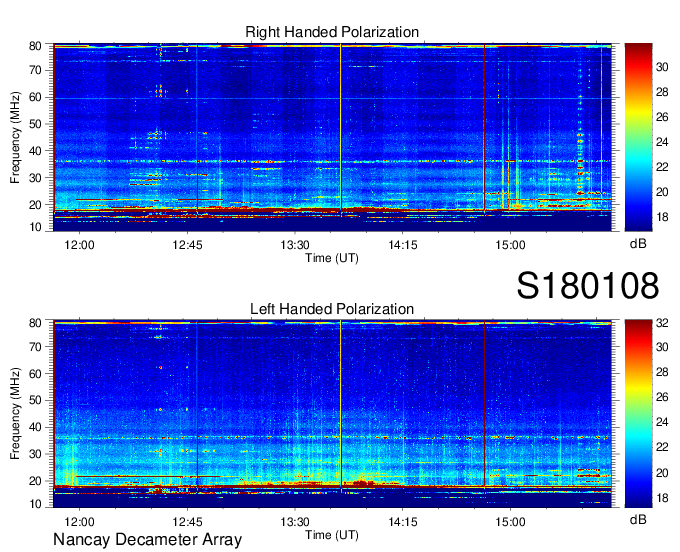The image size is (680, 552).
Task: Click the Left Handed Polarization spectrogram
Action: point(332,414)
